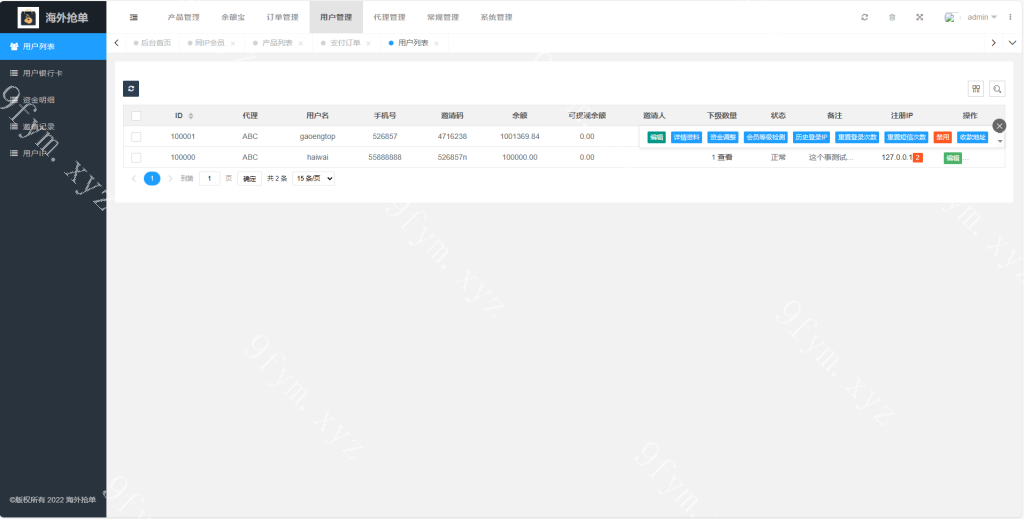Click page number 1 in pagination

pyautogui.click(x=152, y=178)
